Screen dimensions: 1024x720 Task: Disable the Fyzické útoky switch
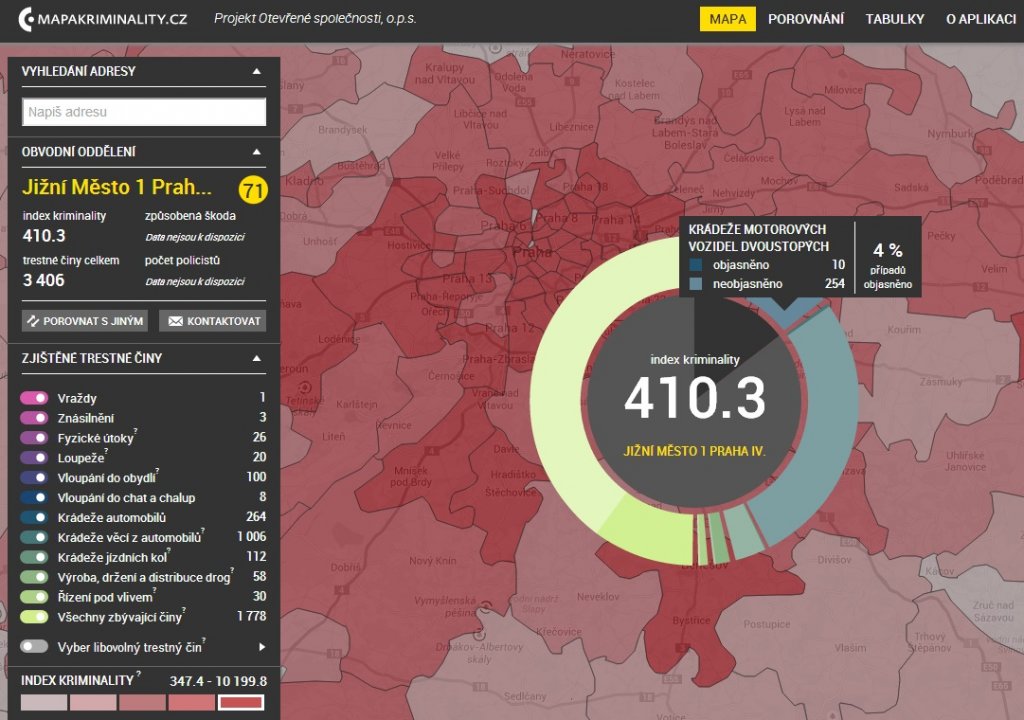(x=34, y=438)
